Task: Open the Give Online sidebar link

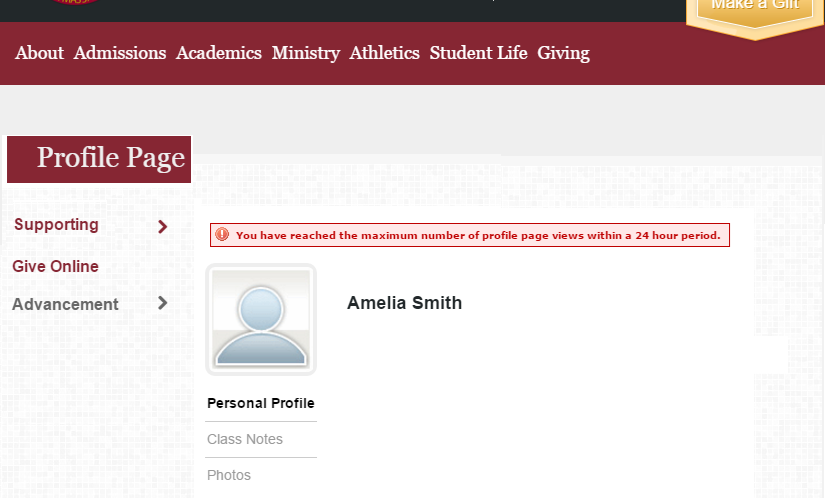Action: coord(55,266)
